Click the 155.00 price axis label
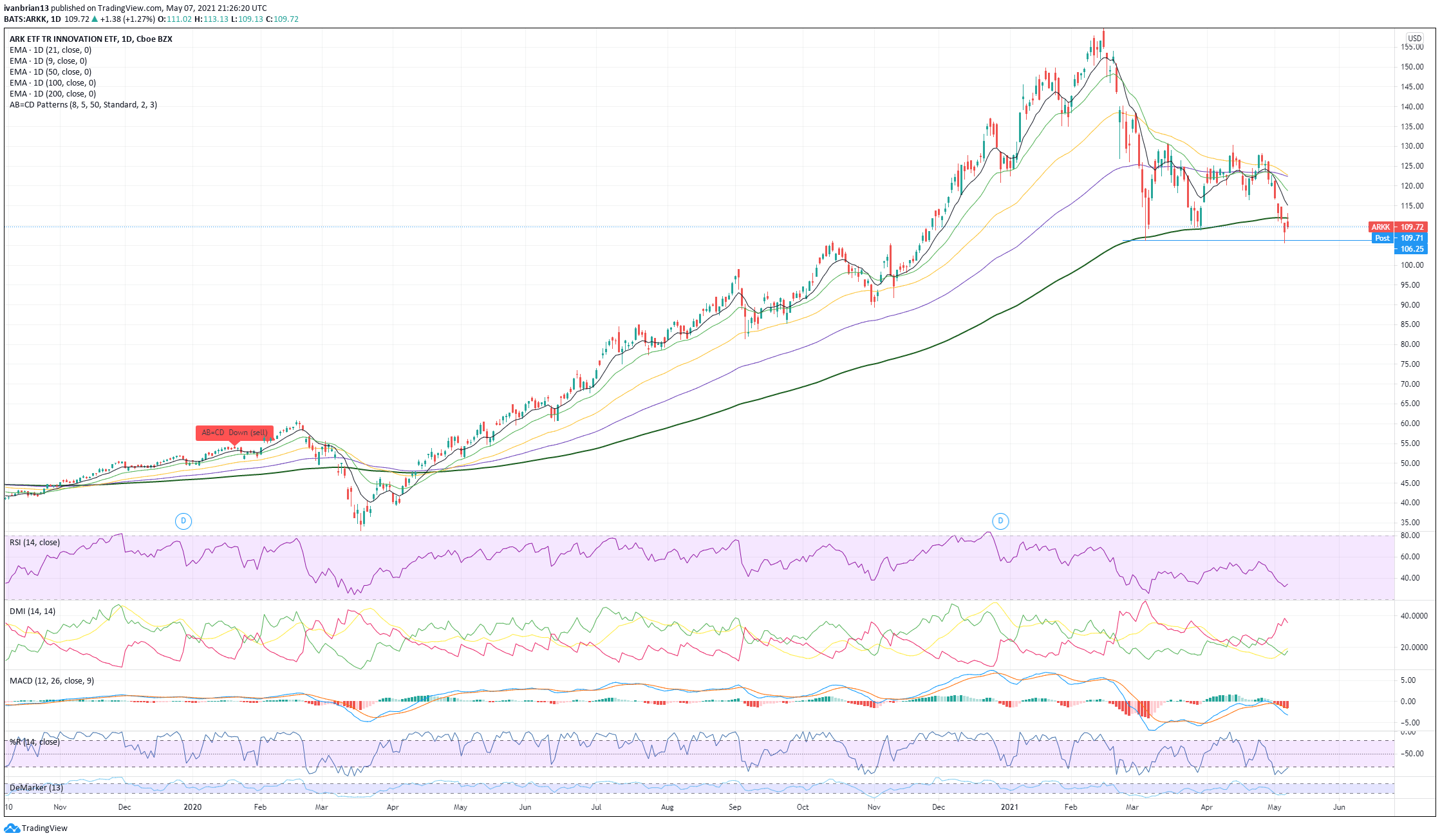 tap(1412, 47)
